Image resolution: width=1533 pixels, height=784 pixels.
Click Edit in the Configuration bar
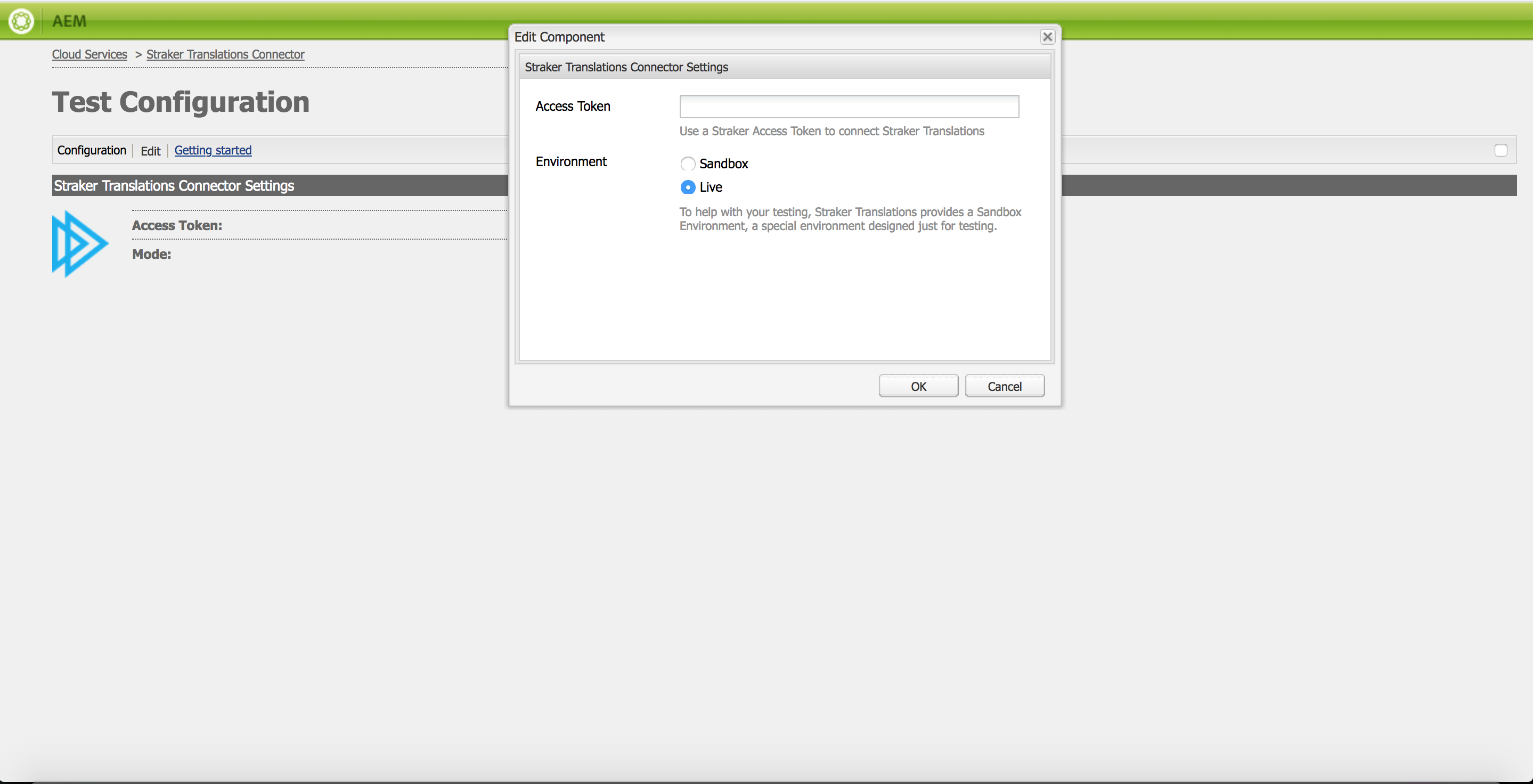tap(151, 151)
